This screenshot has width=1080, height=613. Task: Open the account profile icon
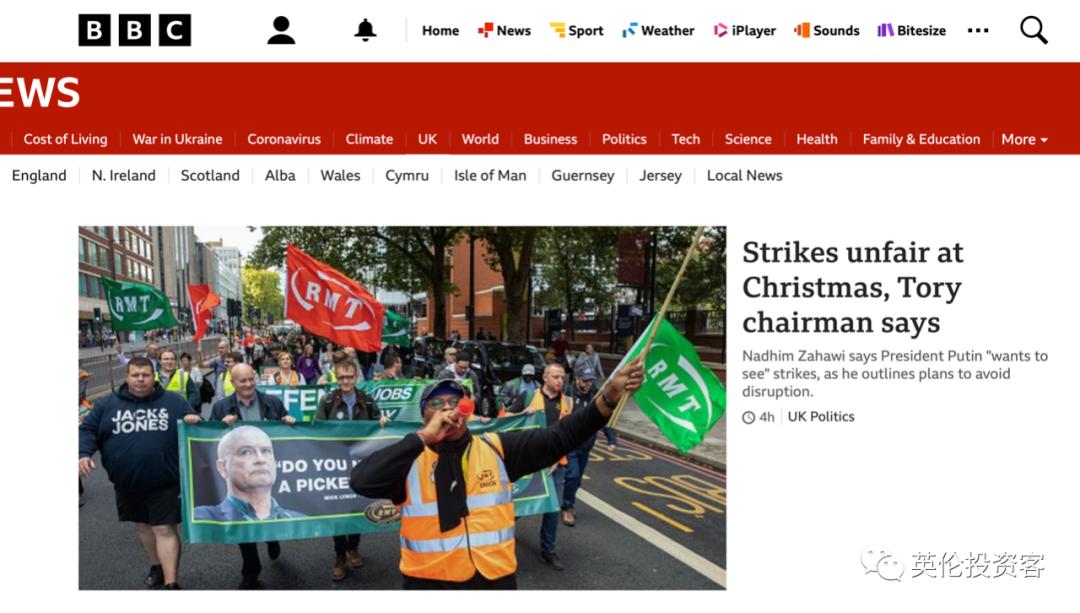point(281,30)
